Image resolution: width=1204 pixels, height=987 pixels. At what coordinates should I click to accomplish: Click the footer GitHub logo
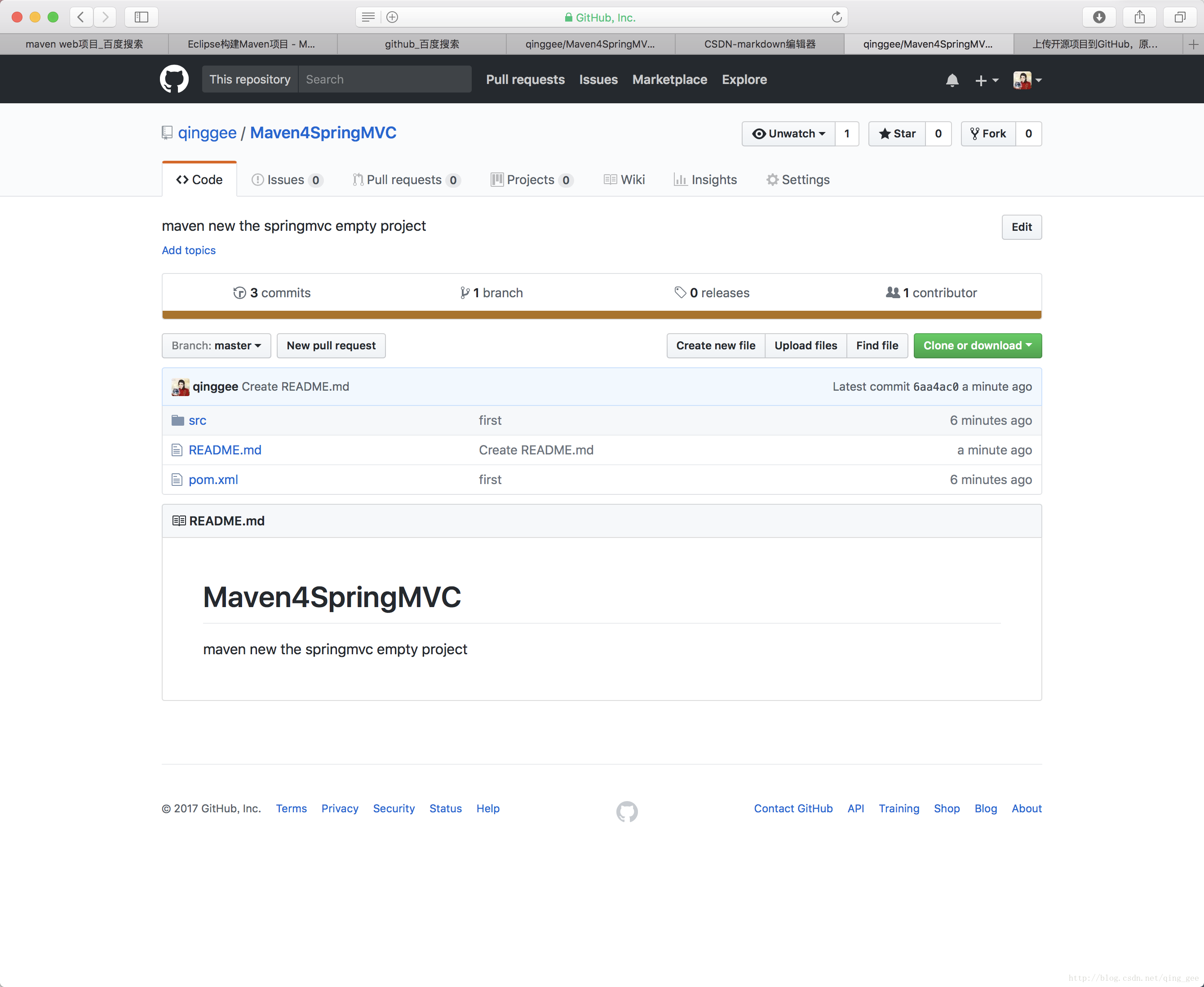pyautogui.click(x=627, y=811)
